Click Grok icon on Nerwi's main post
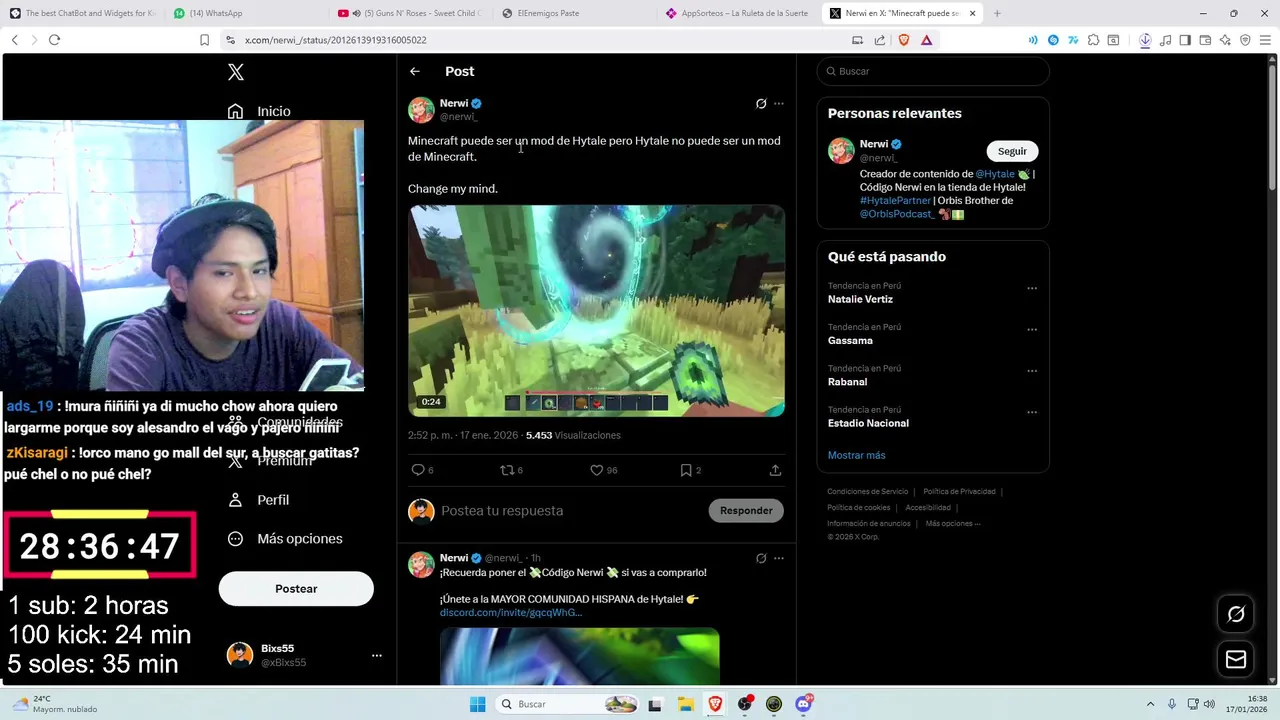 click(x=761, y=104)
